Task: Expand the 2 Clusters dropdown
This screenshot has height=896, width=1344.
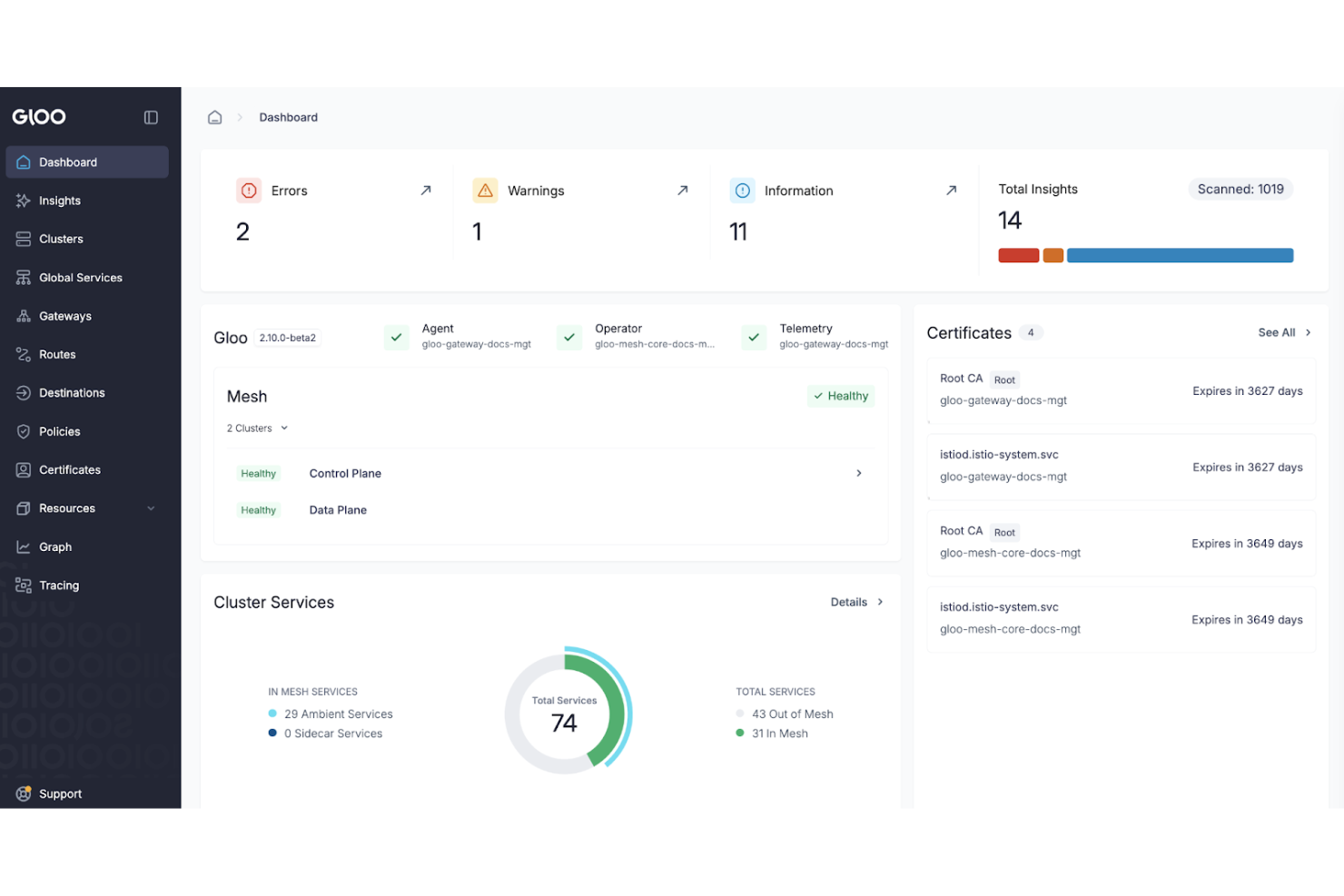Action: (257, 428)
